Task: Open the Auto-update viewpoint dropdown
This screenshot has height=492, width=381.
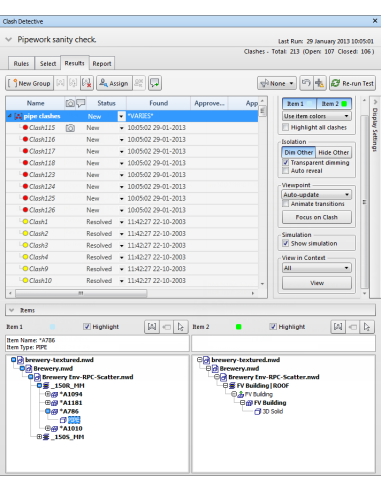Action: click(316, 195)
